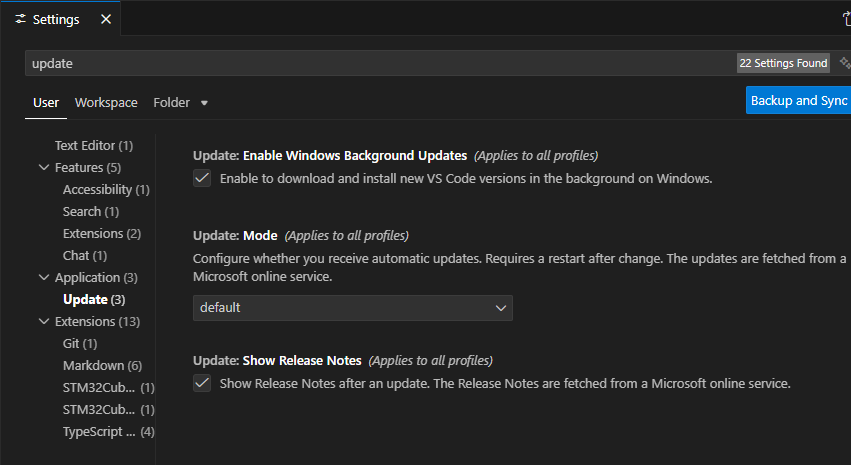Viewport: 851px width, 465px height.
Task: Click the Open Settings (JSON) icon
Action: point(846,19)
